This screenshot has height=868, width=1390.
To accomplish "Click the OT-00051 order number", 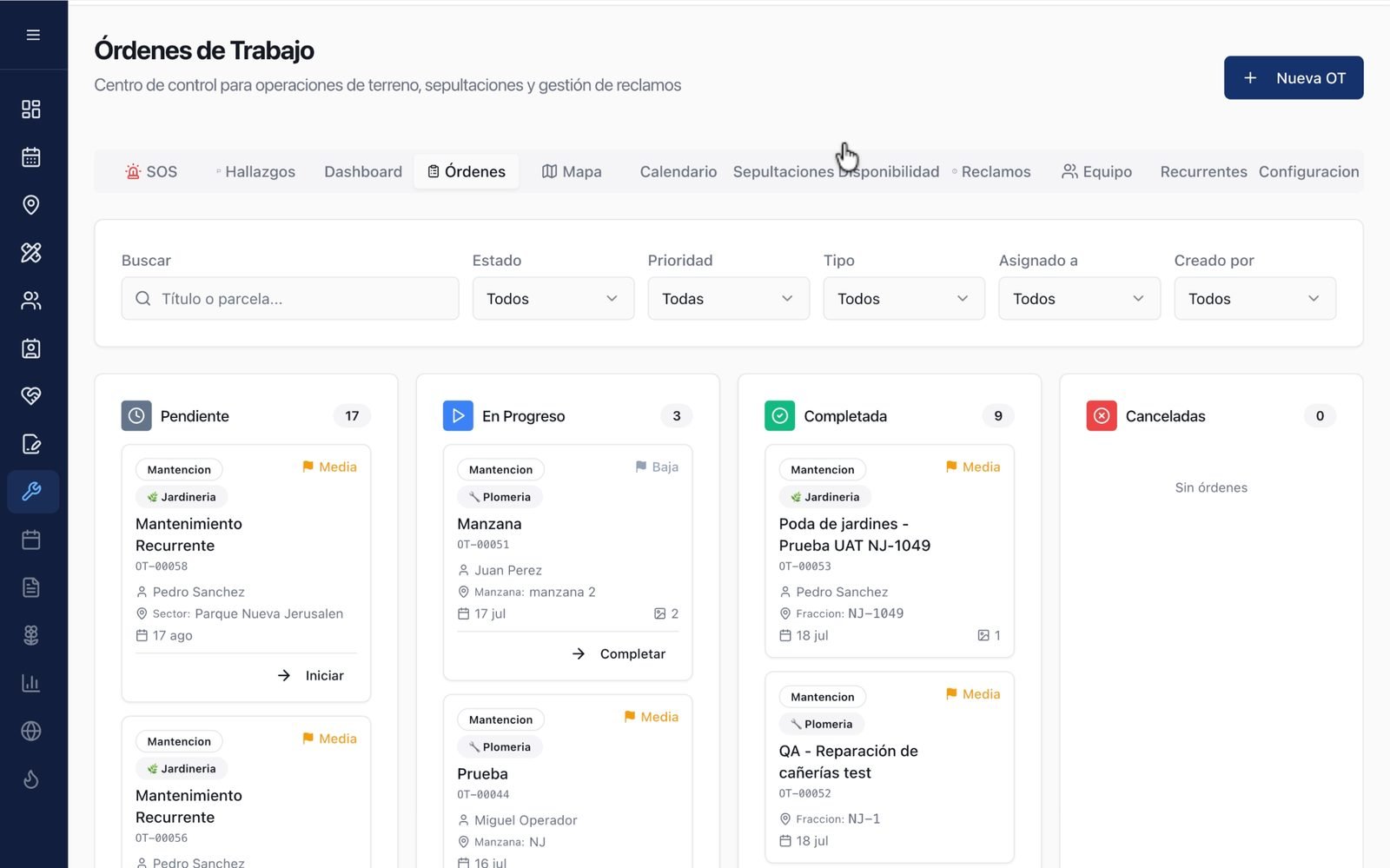I will point(483,545).
